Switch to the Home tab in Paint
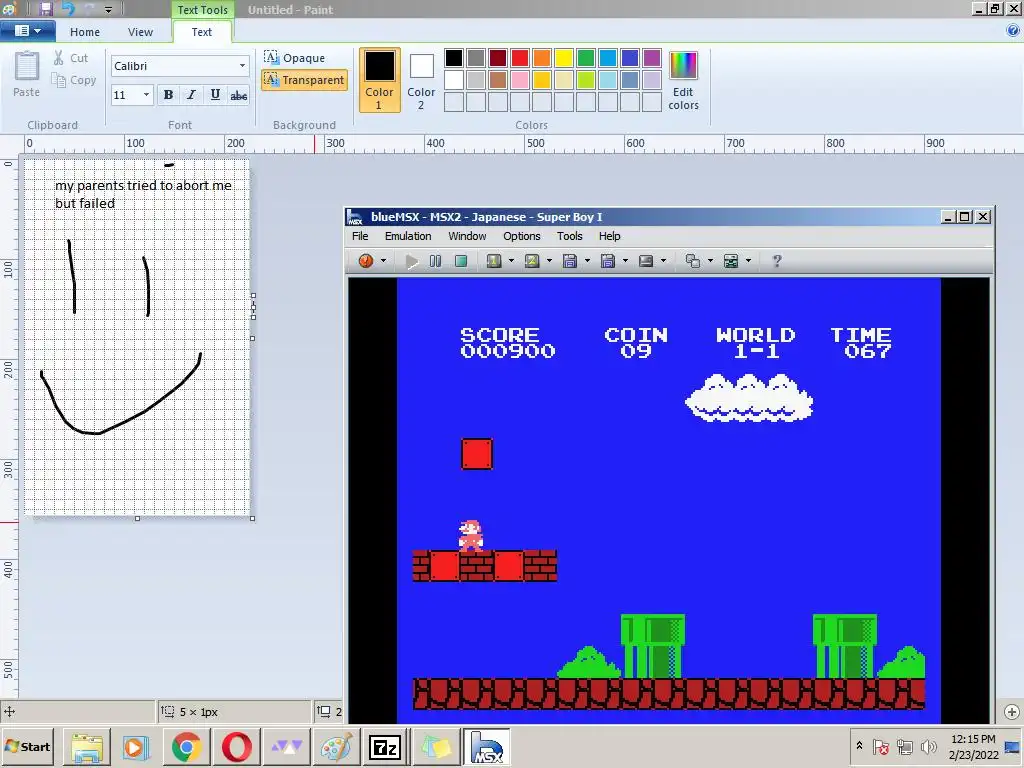The width and height of the screenshot is (1024, 768). 85,32
